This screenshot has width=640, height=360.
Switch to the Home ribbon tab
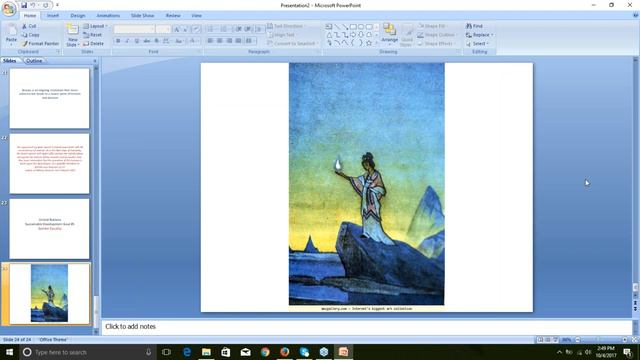[x=30, y=16]
